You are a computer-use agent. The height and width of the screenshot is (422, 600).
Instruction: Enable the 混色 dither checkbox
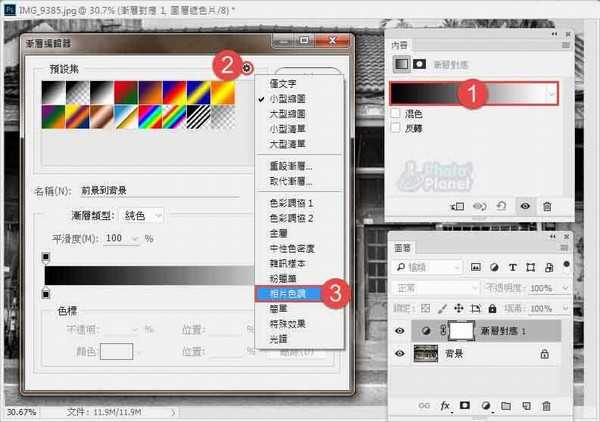tap(396, 115)
